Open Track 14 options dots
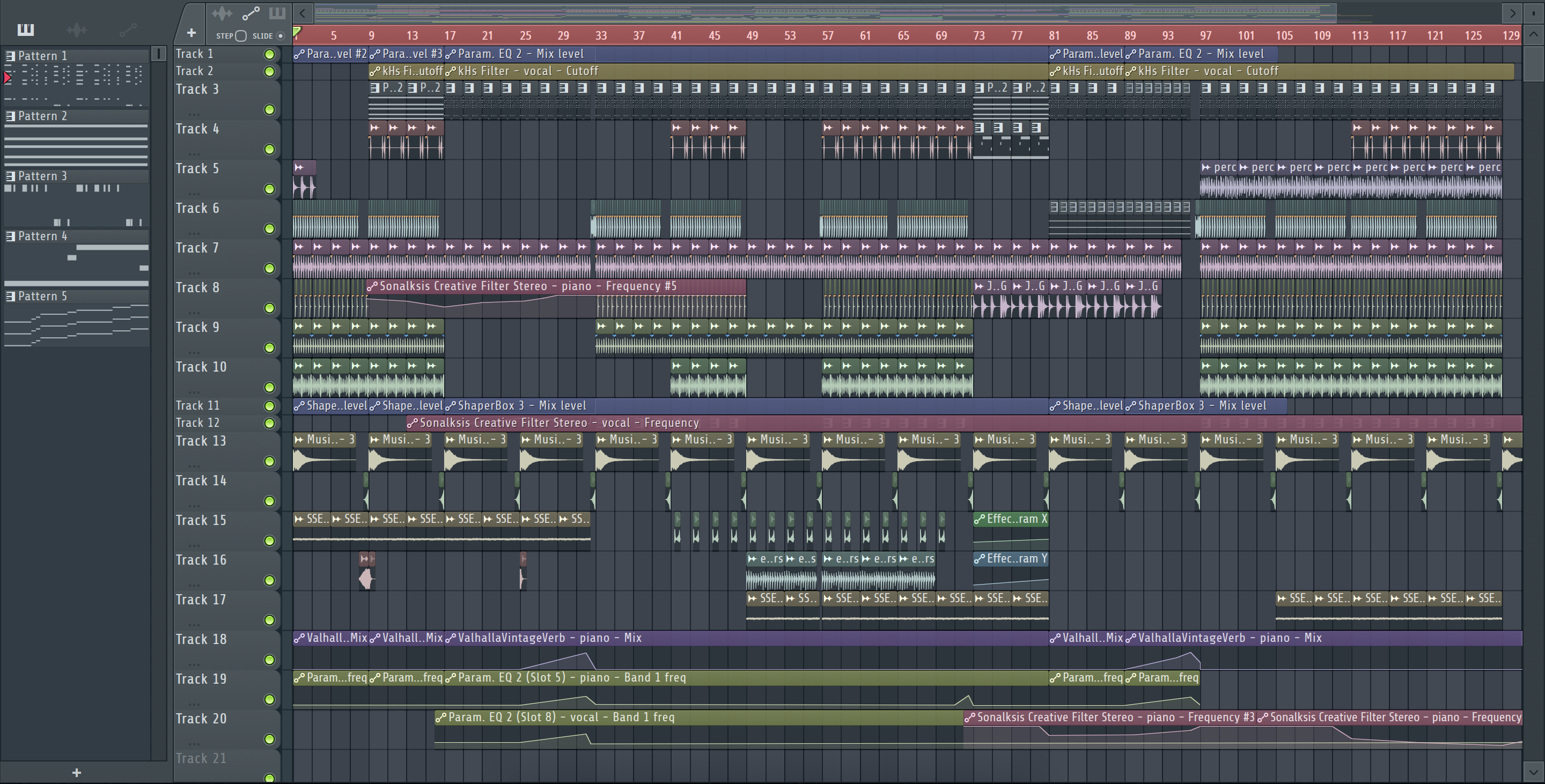The image size is (1545, 784). pyautogui.click(x=194, y=505)
